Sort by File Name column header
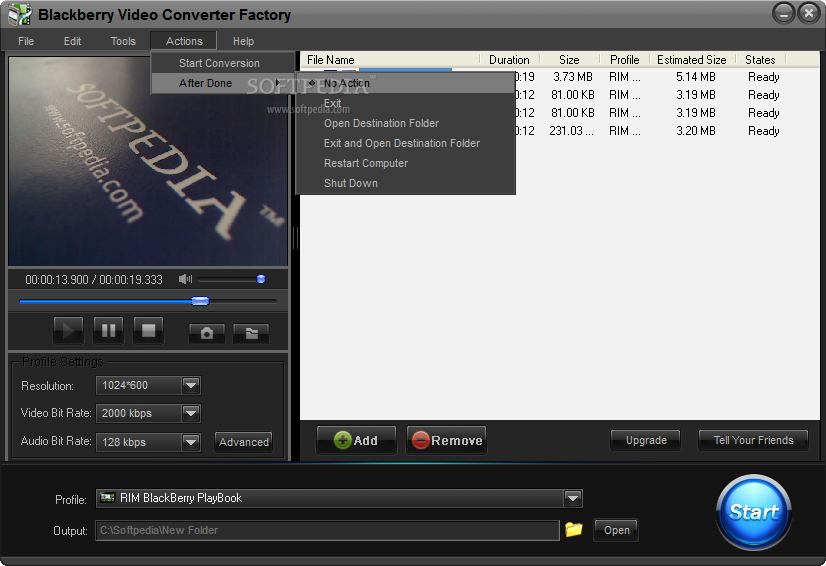 coord(390,60)
